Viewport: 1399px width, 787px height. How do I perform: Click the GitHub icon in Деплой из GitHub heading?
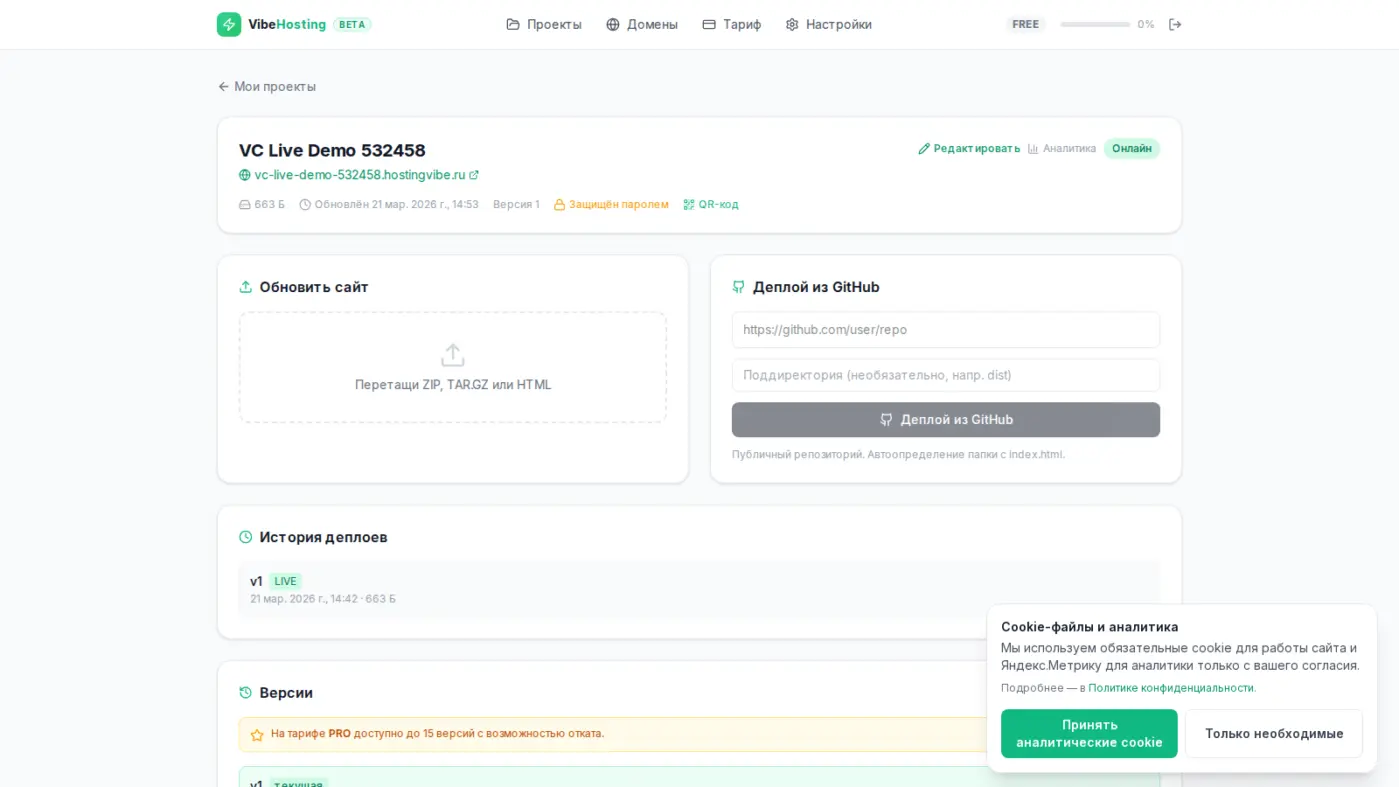(x=739, y=287)
